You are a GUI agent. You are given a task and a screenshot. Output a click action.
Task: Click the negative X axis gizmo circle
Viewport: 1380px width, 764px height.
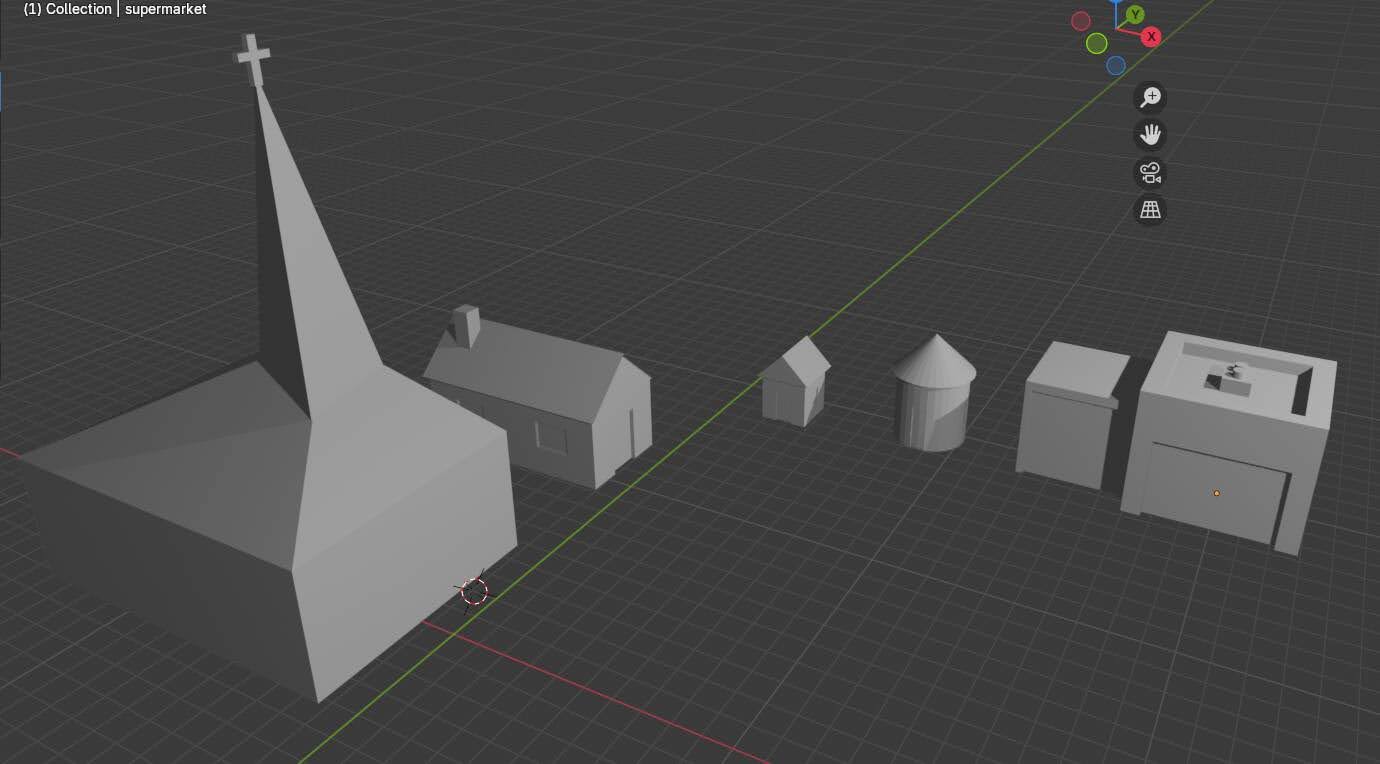coord(1081,21)
